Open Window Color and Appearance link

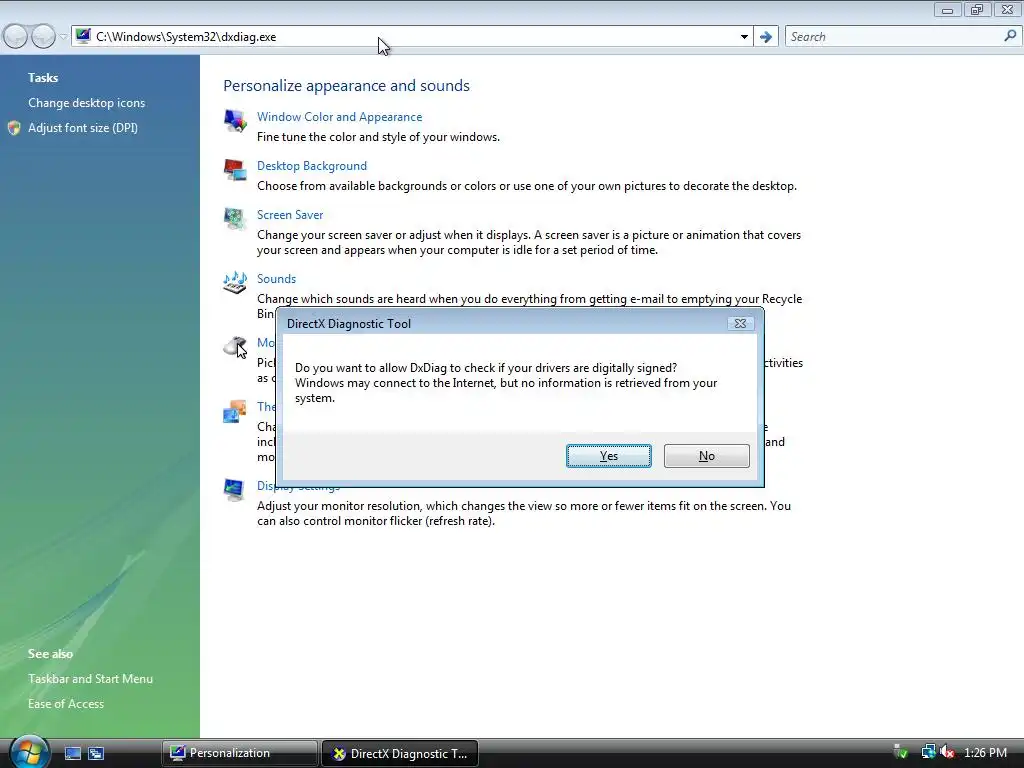pos(340,117)
